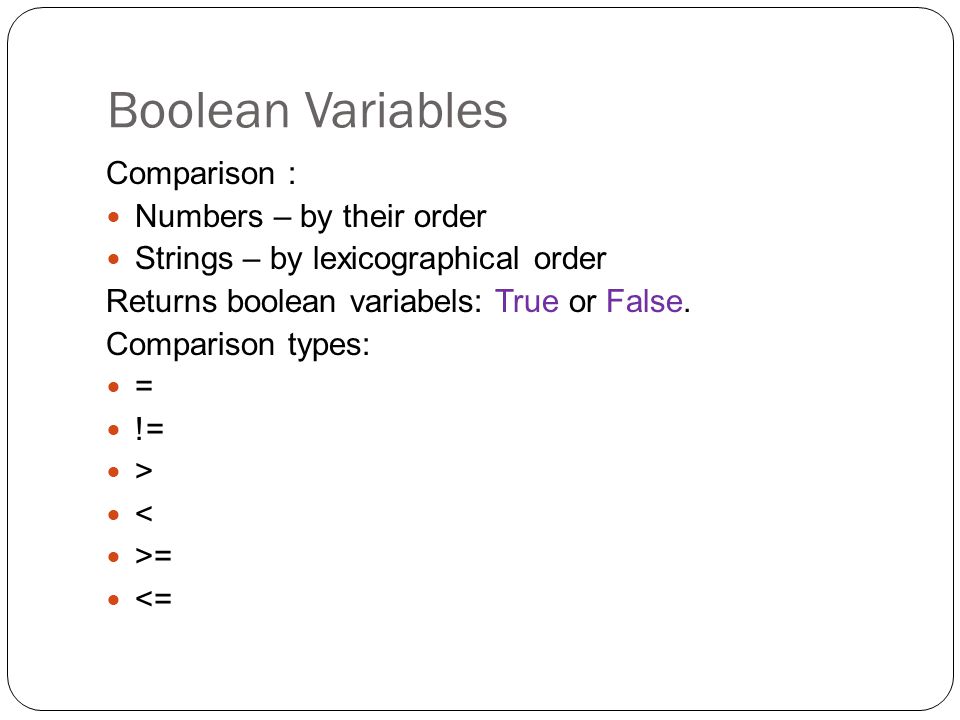Click the orange bullet beside Numbers
Viewport: 960px width, 720px height.
coord(113,217)
